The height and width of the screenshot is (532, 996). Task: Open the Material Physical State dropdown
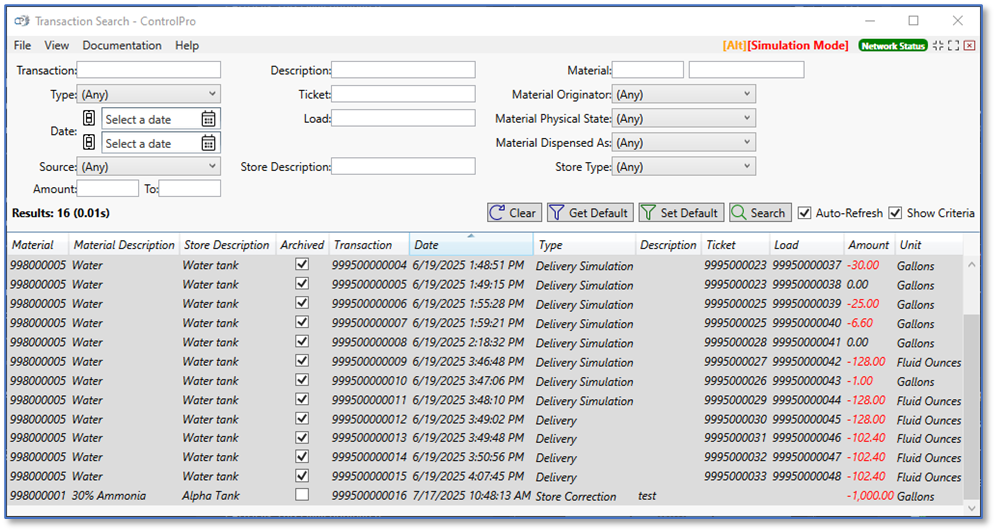(x=684, y=119)
